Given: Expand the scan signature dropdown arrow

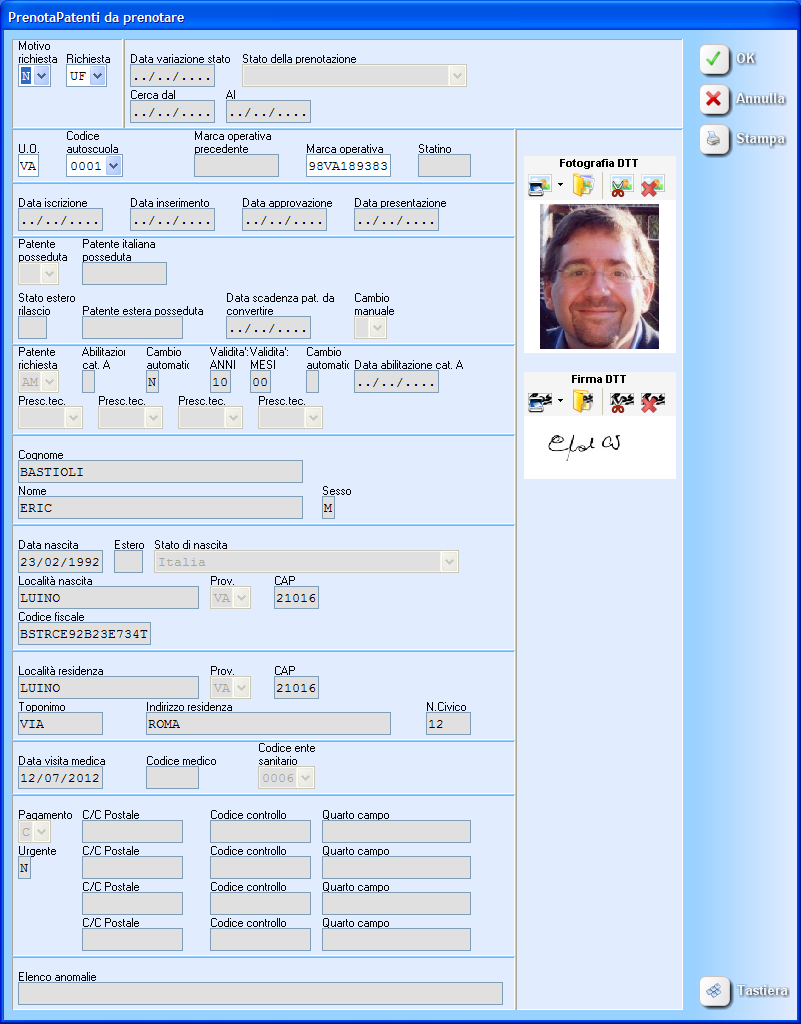Looking at the screenshot, I should pyautogui.click(x=560, y=401).
